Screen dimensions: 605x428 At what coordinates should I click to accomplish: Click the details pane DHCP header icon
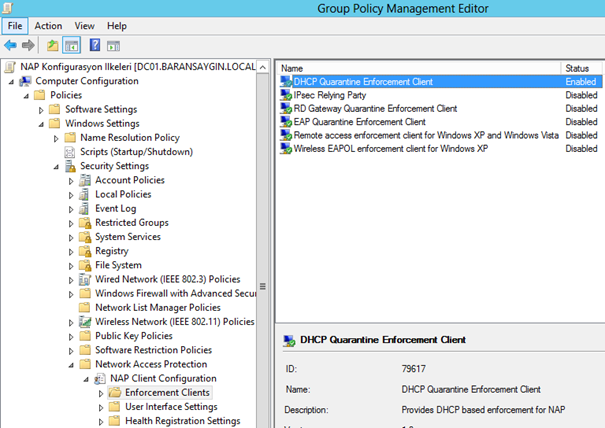[x=289, y=340]
